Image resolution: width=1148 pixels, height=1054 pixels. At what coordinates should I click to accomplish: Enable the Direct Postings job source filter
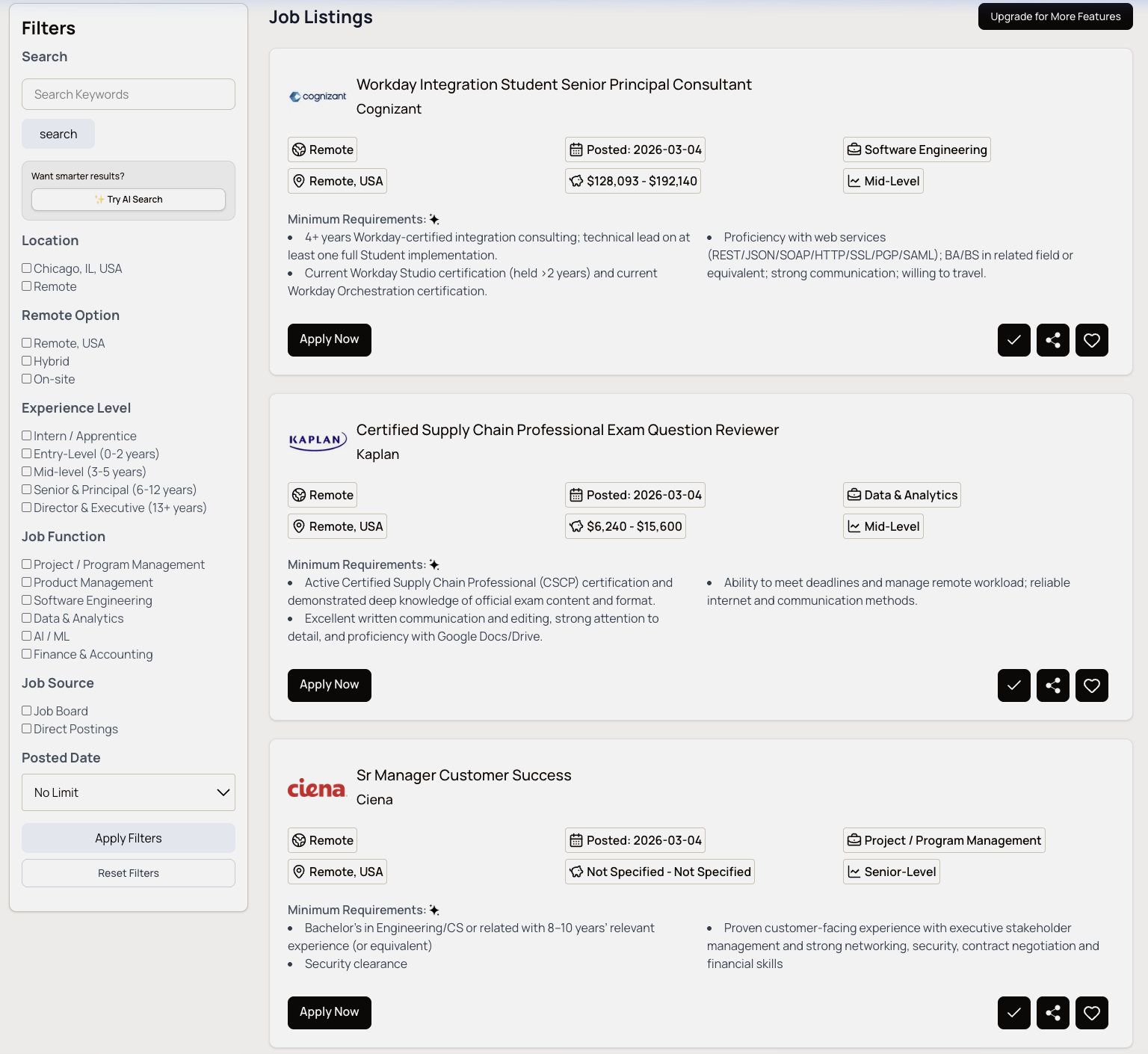tap(26, 729)
